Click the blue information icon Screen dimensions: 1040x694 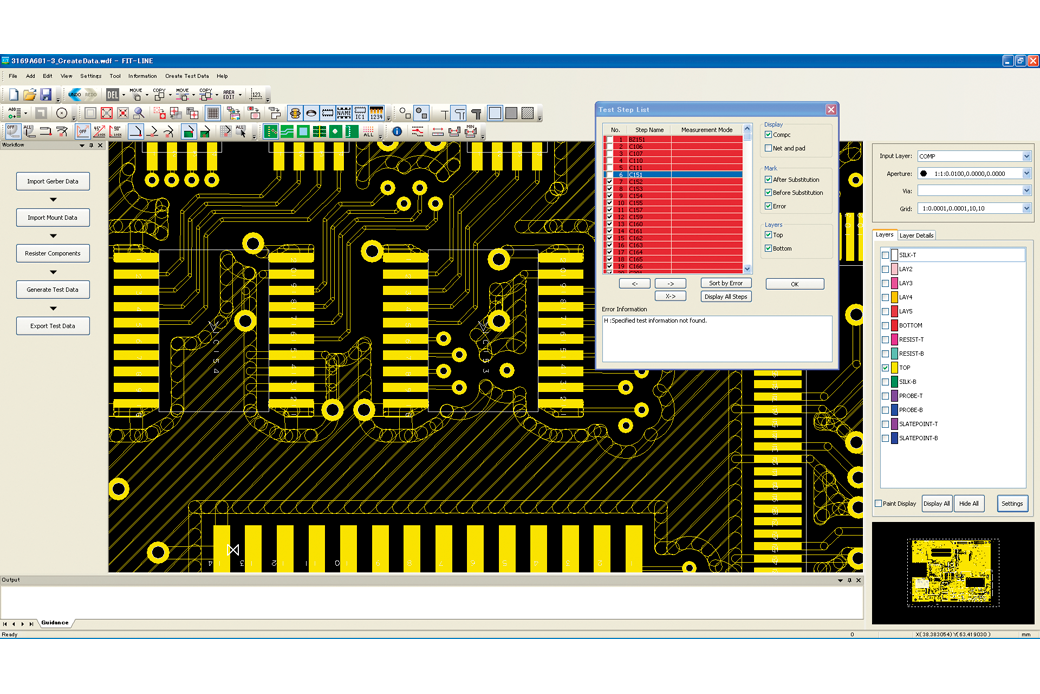397,131
